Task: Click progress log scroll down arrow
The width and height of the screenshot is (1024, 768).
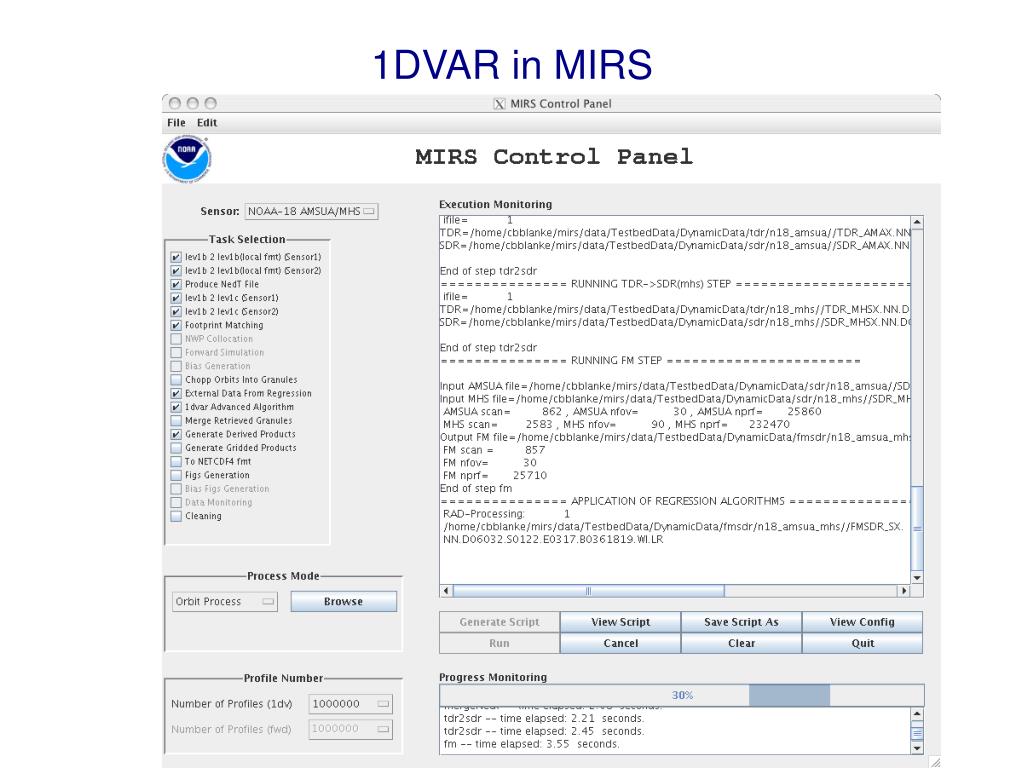Action: click(x=917, y=748)
